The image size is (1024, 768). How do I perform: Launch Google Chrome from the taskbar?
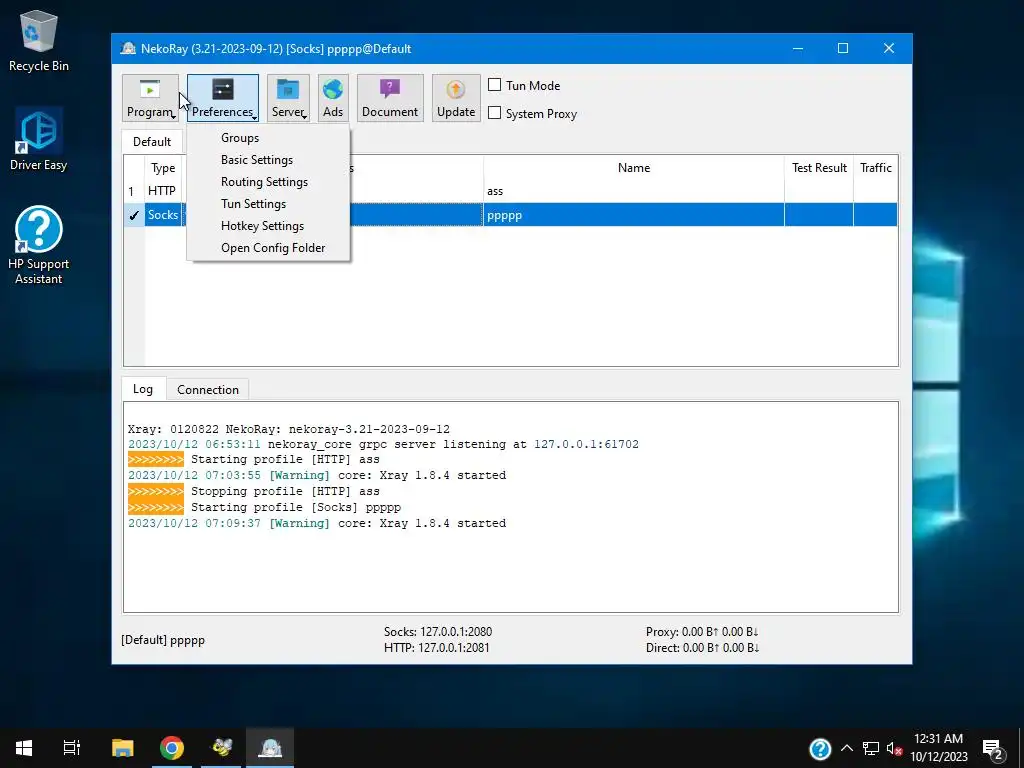click(172, 748)
